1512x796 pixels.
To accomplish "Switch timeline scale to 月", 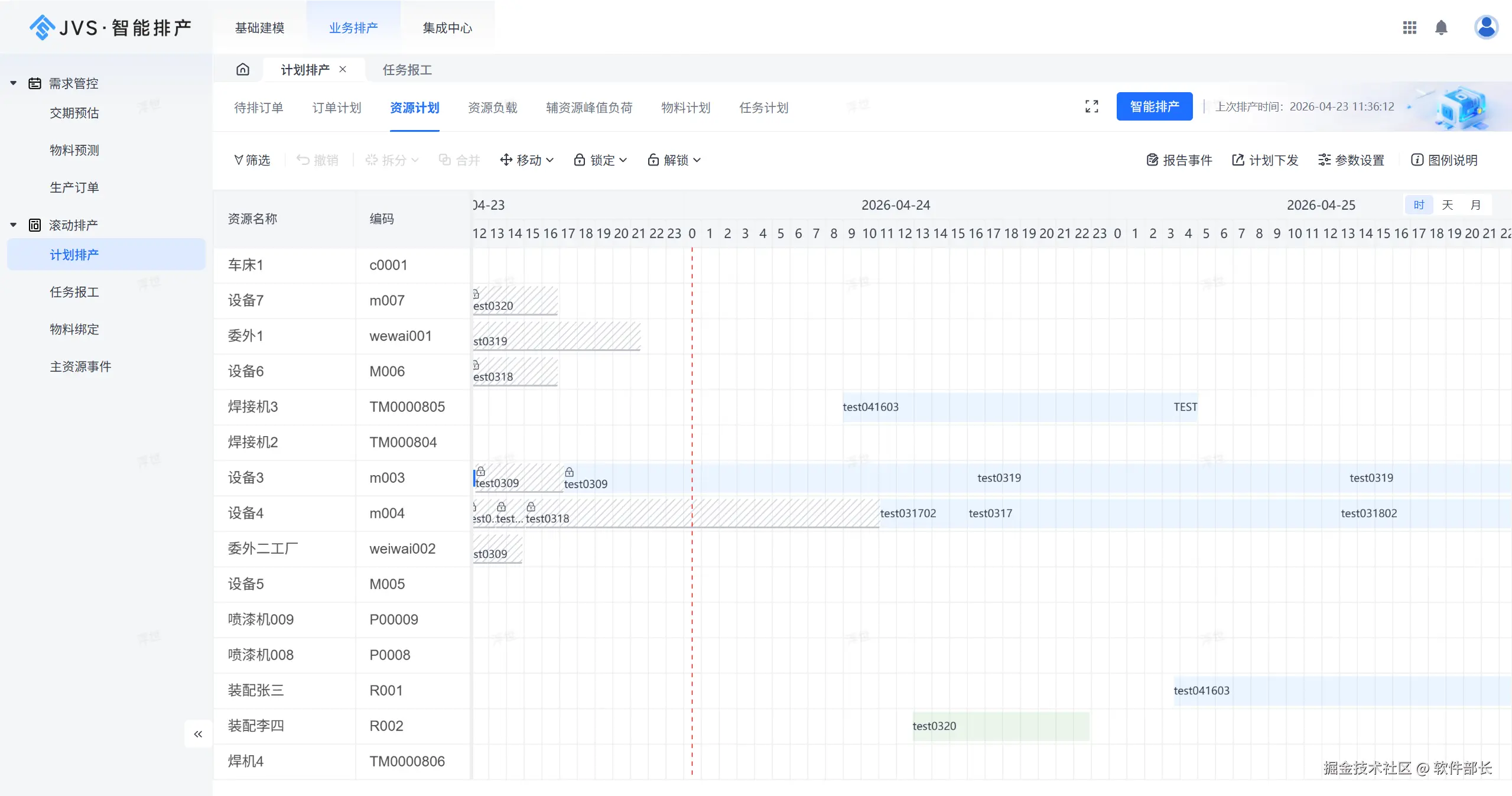I will click(x=1475, y=205).
